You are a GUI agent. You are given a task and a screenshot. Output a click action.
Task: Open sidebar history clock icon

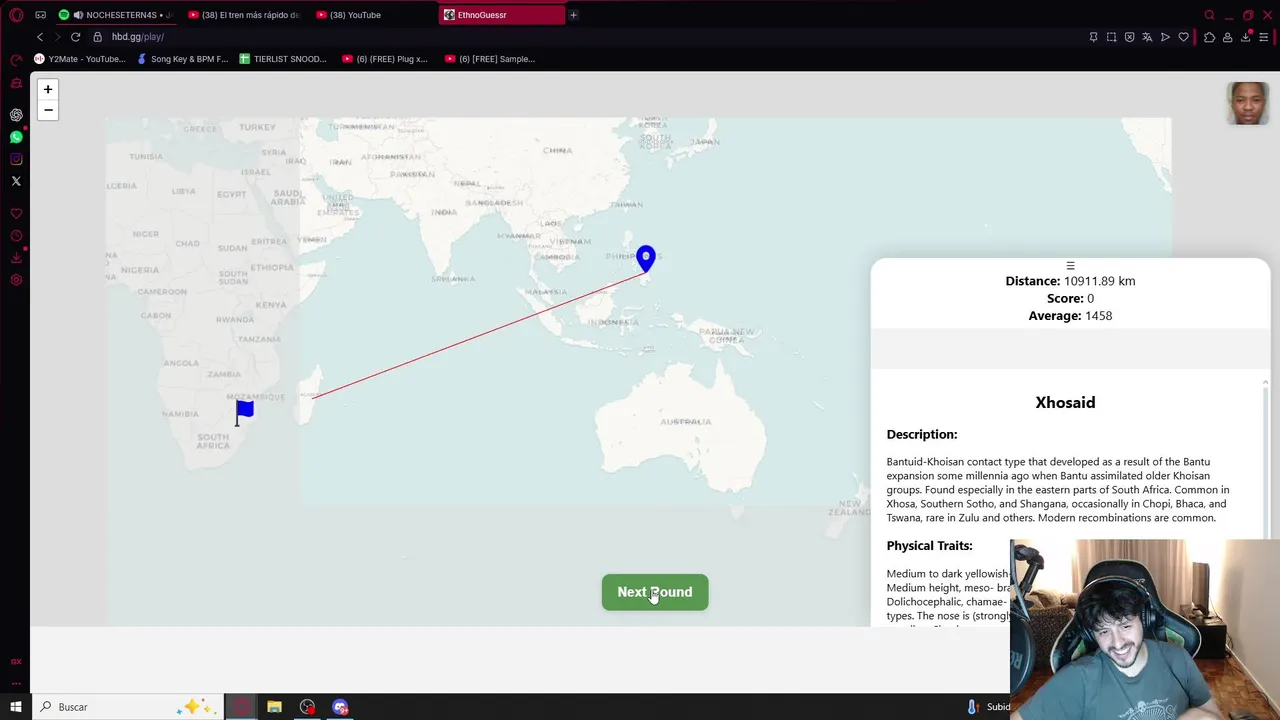16,236
